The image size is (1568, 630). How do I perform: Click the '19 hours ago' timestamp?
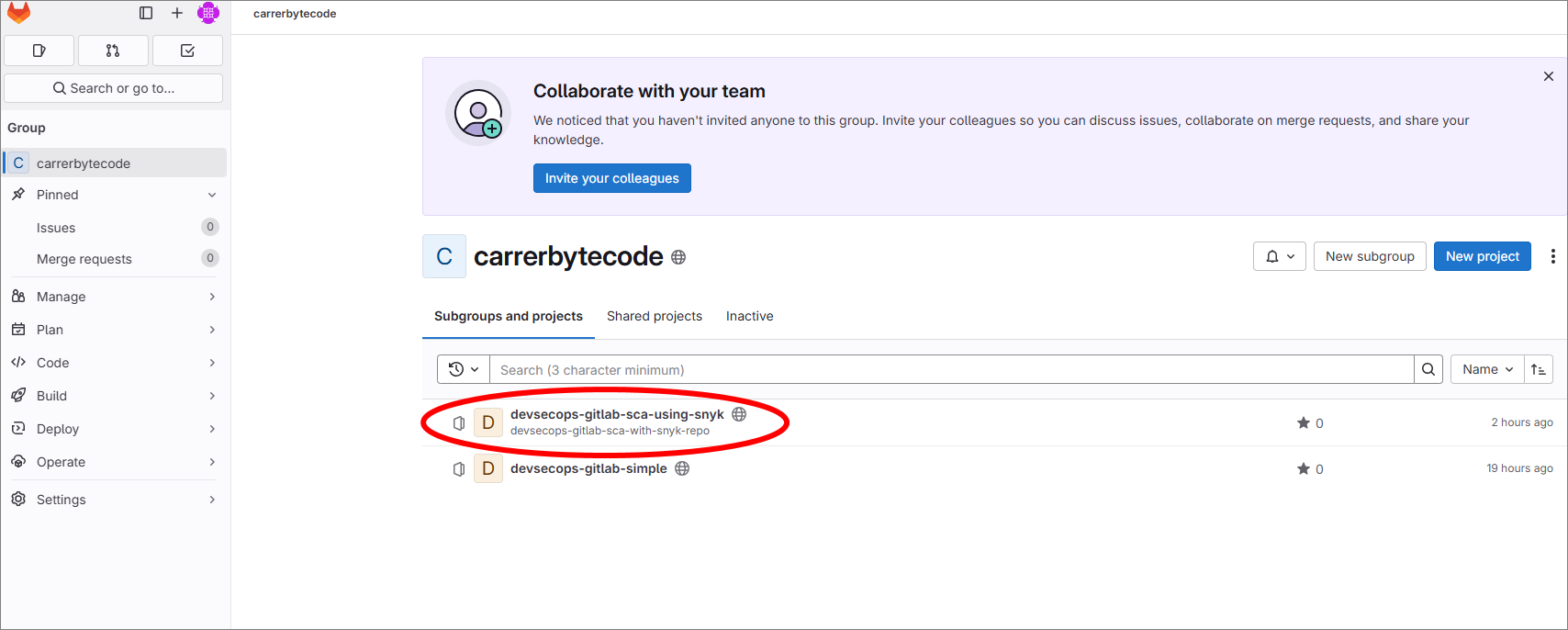point(1519,468)
